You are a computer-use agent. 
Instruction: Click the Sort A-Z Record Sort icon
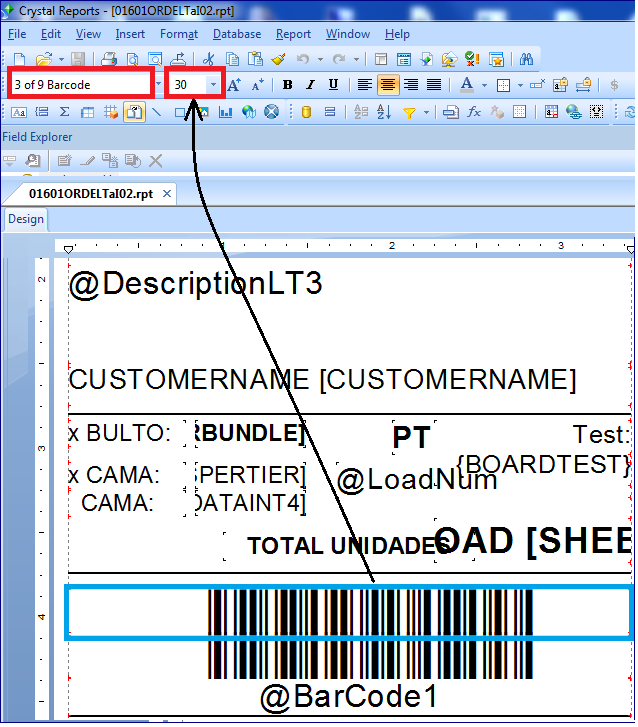click(x=384, y=112)
